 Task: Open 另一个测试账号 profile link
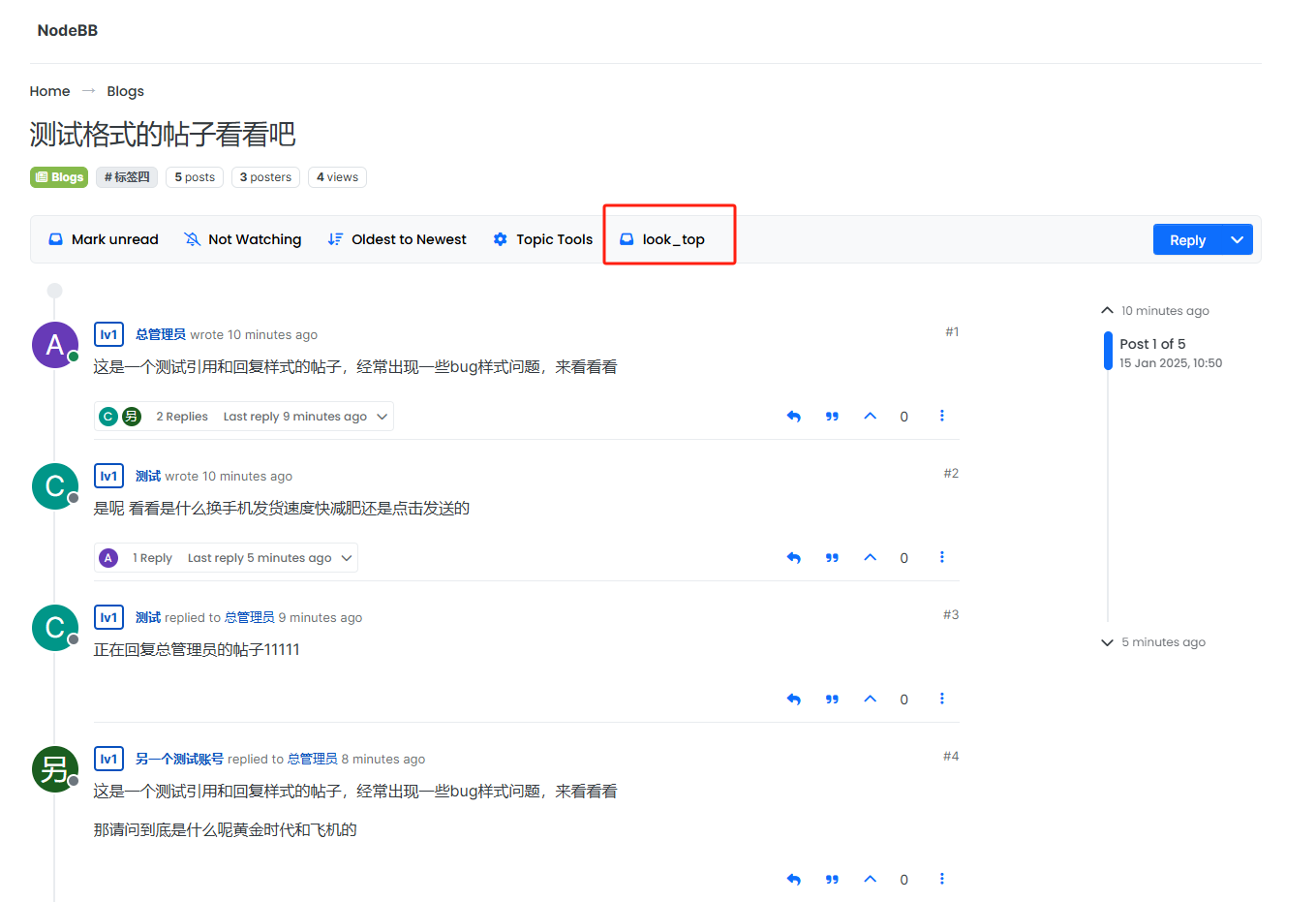179,759
